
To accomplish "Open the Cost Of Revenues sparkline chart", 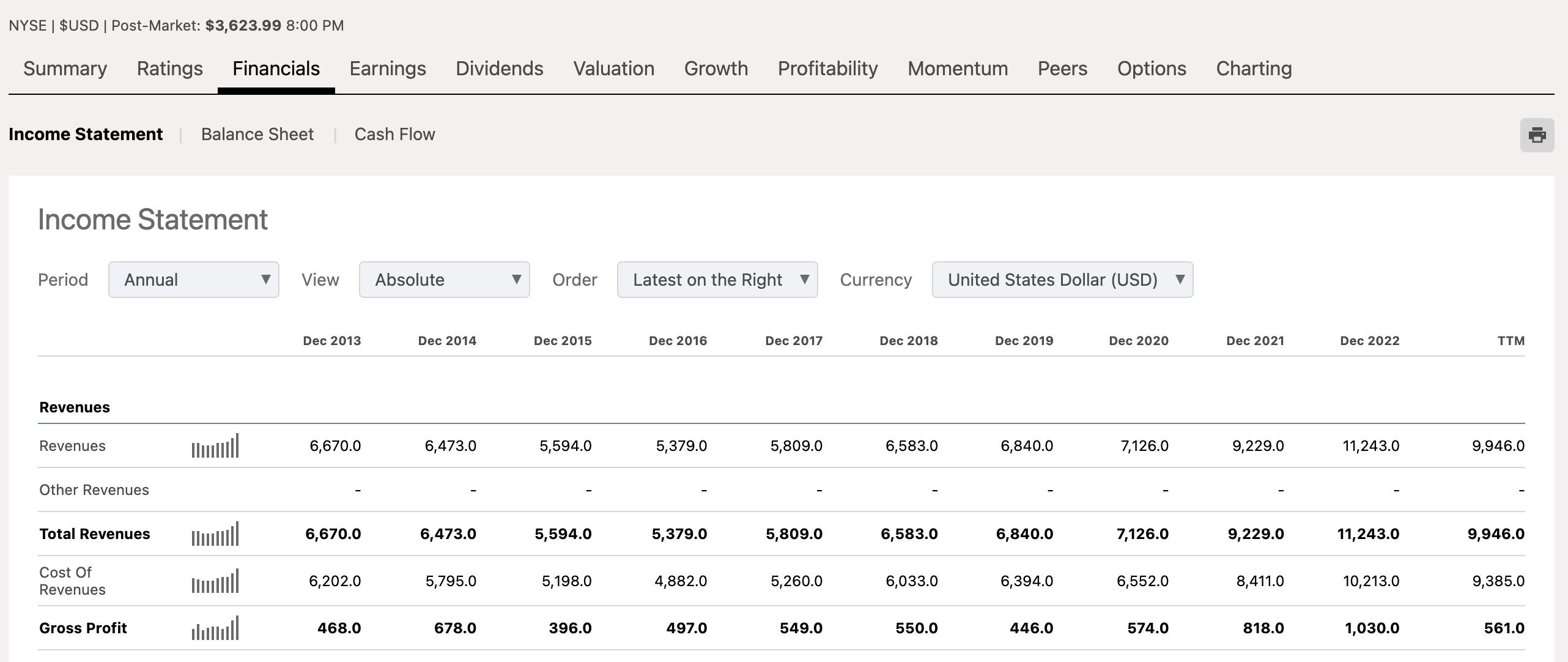I will 215,581.
